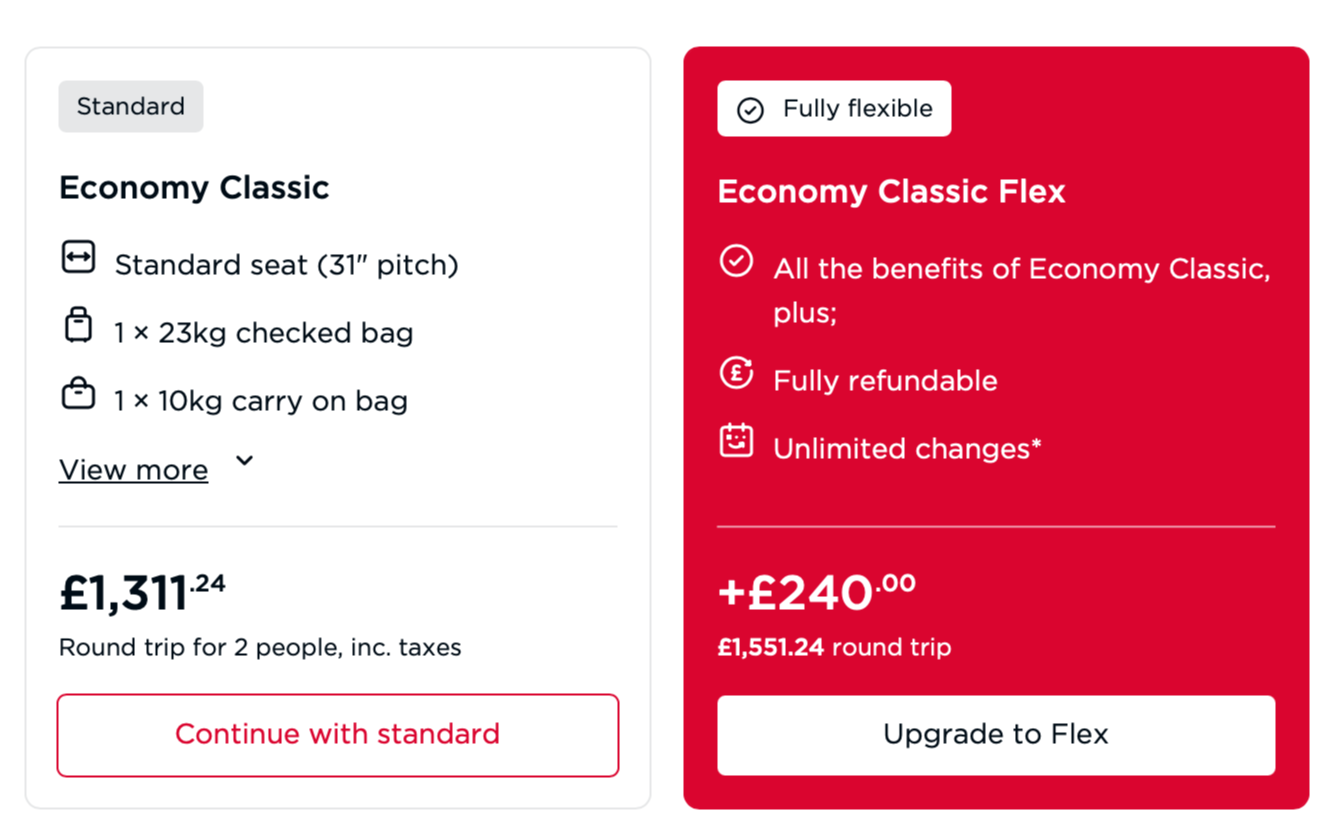
Task: Expand details with the View more chevron
Action: [x=244, y=461]
